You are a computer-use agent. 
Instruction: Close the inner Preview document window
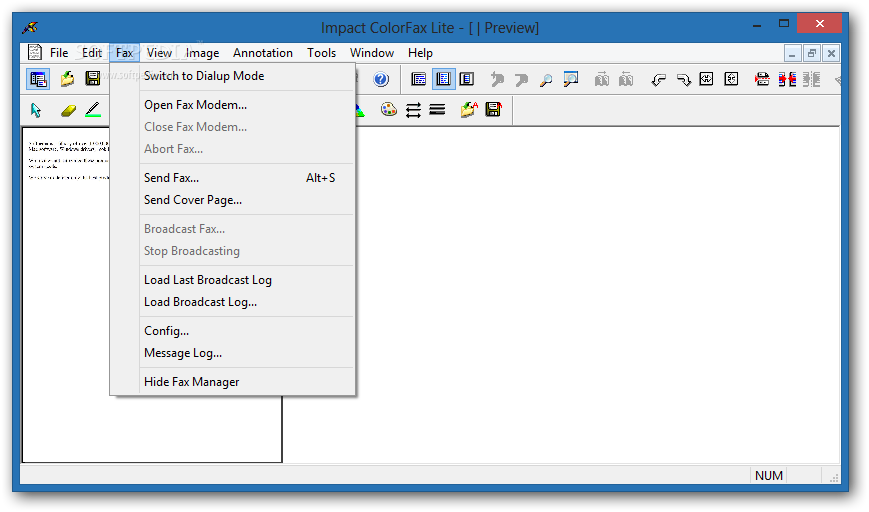(x=831, y=54)
